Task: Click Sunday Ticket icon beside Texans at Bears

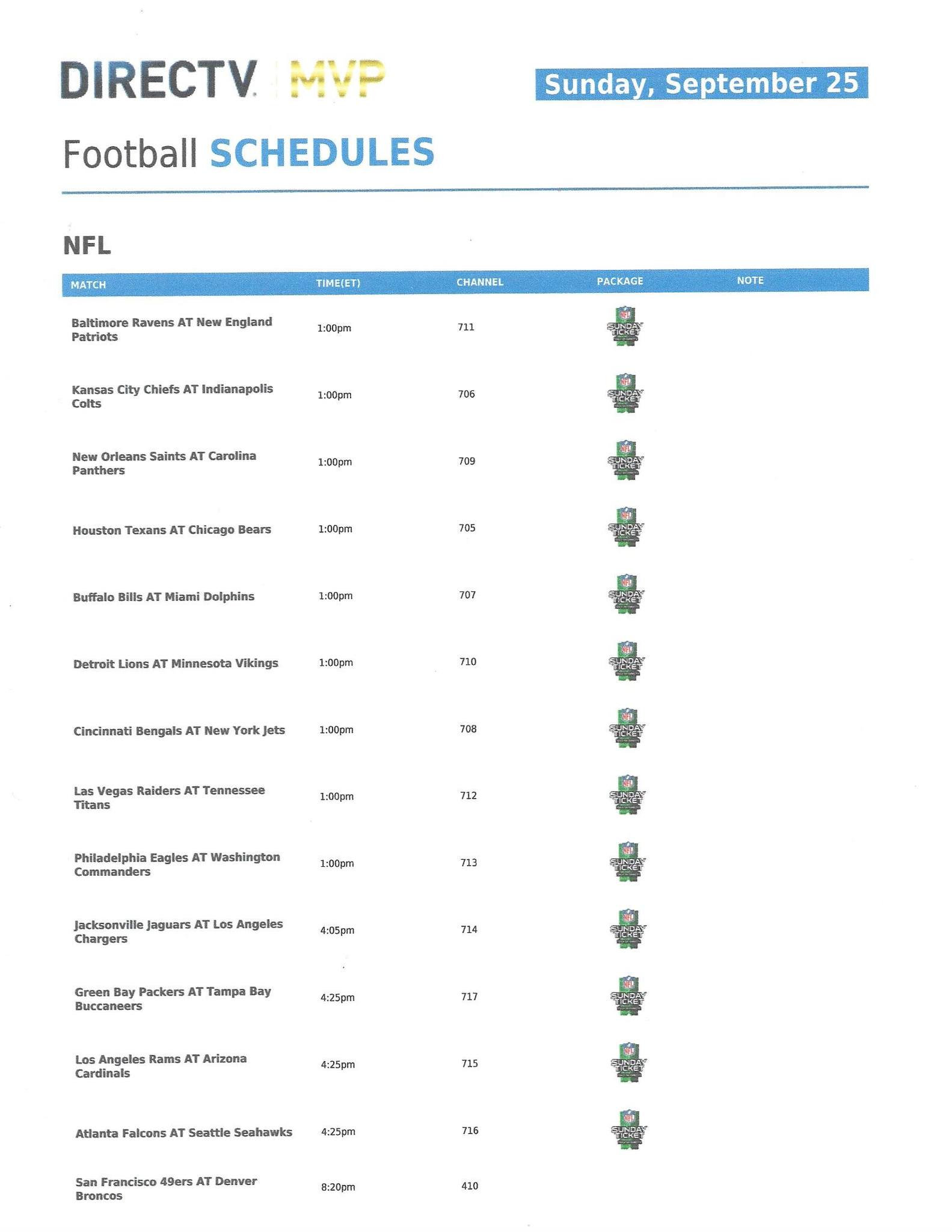Action: (626, 527)
